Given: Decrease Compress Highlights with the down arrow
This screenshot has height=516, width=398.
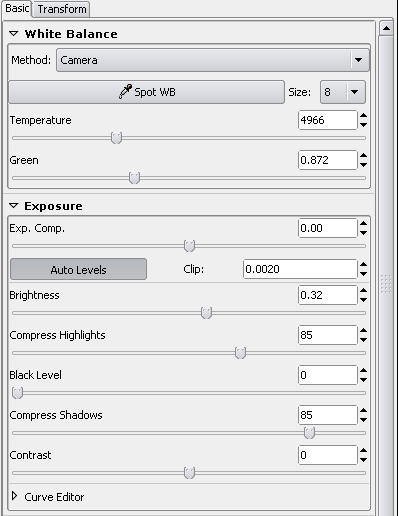Looking at the screenshot, I should pos(363,340).
